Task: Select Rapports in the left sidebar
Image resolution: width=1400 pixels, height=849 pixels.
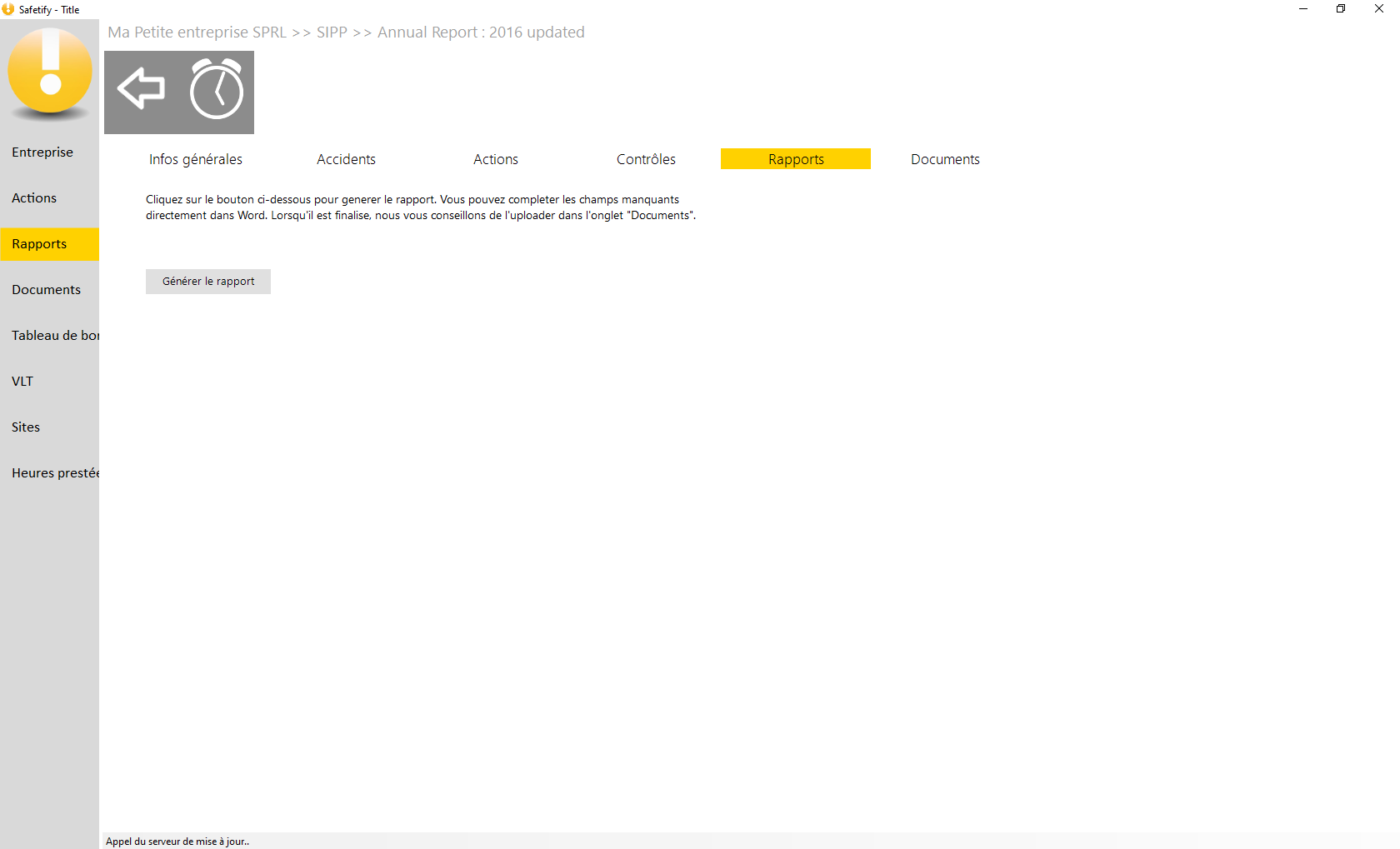Action: [x=49, y=244]
